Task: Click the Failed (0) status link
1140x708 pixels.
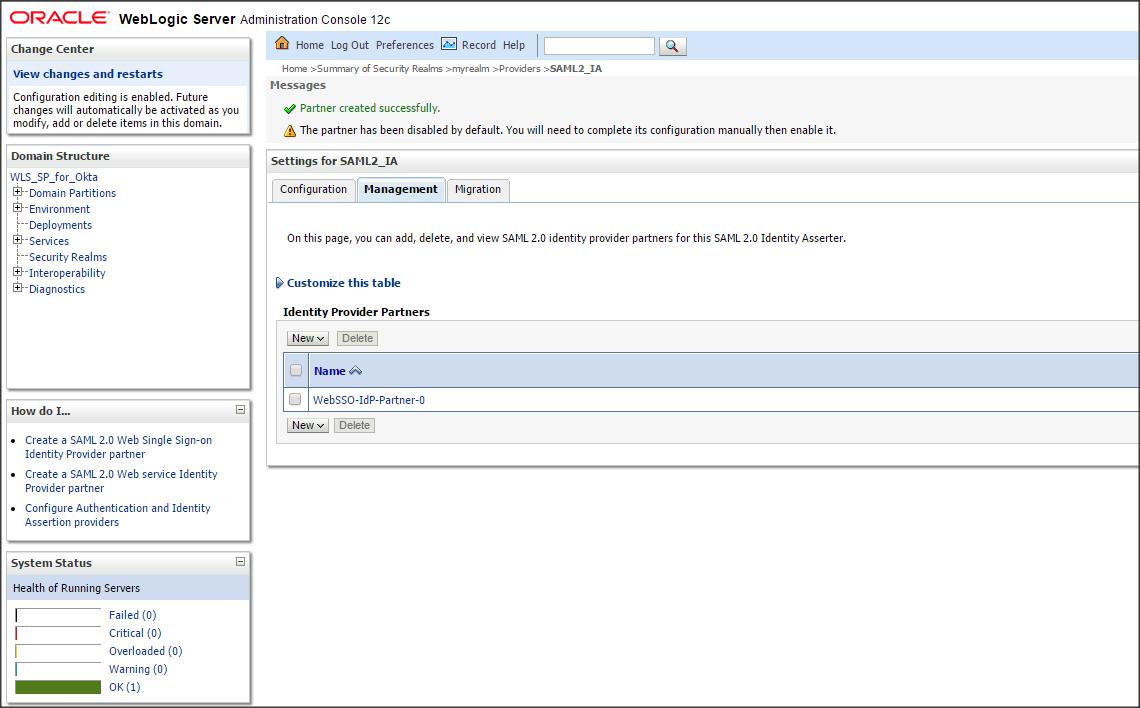Action: [x=132, y=615]
